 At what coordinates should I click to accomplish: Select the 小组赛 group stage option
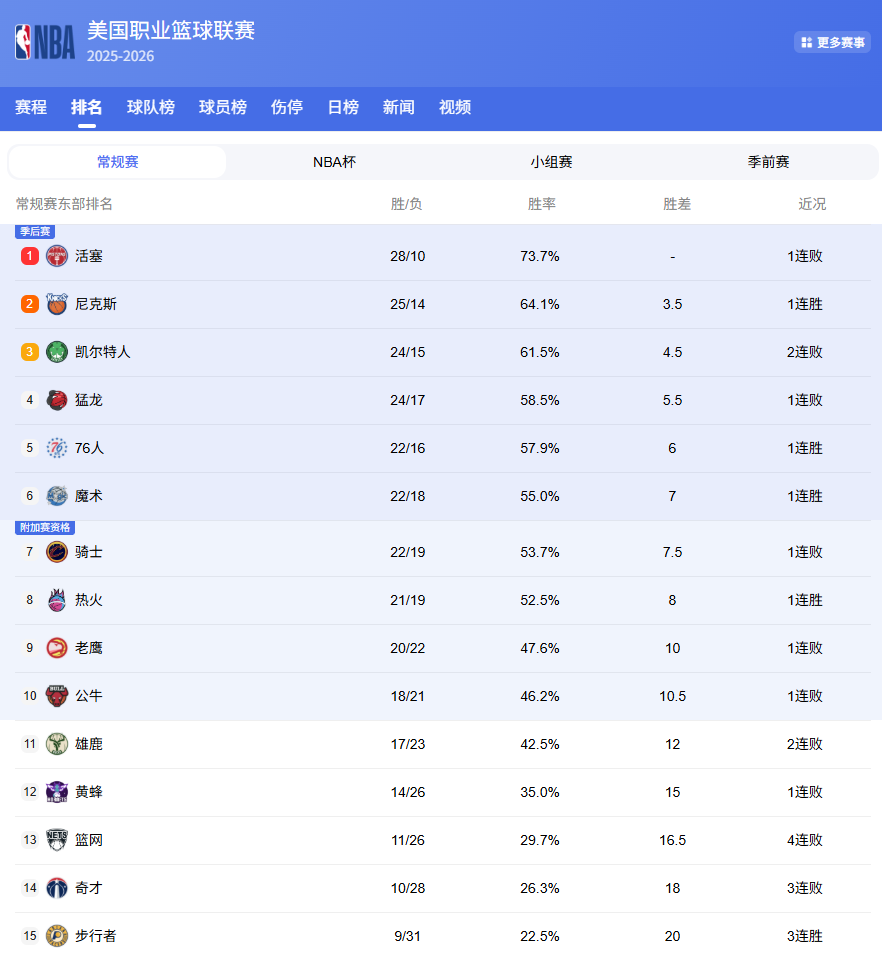551,162
